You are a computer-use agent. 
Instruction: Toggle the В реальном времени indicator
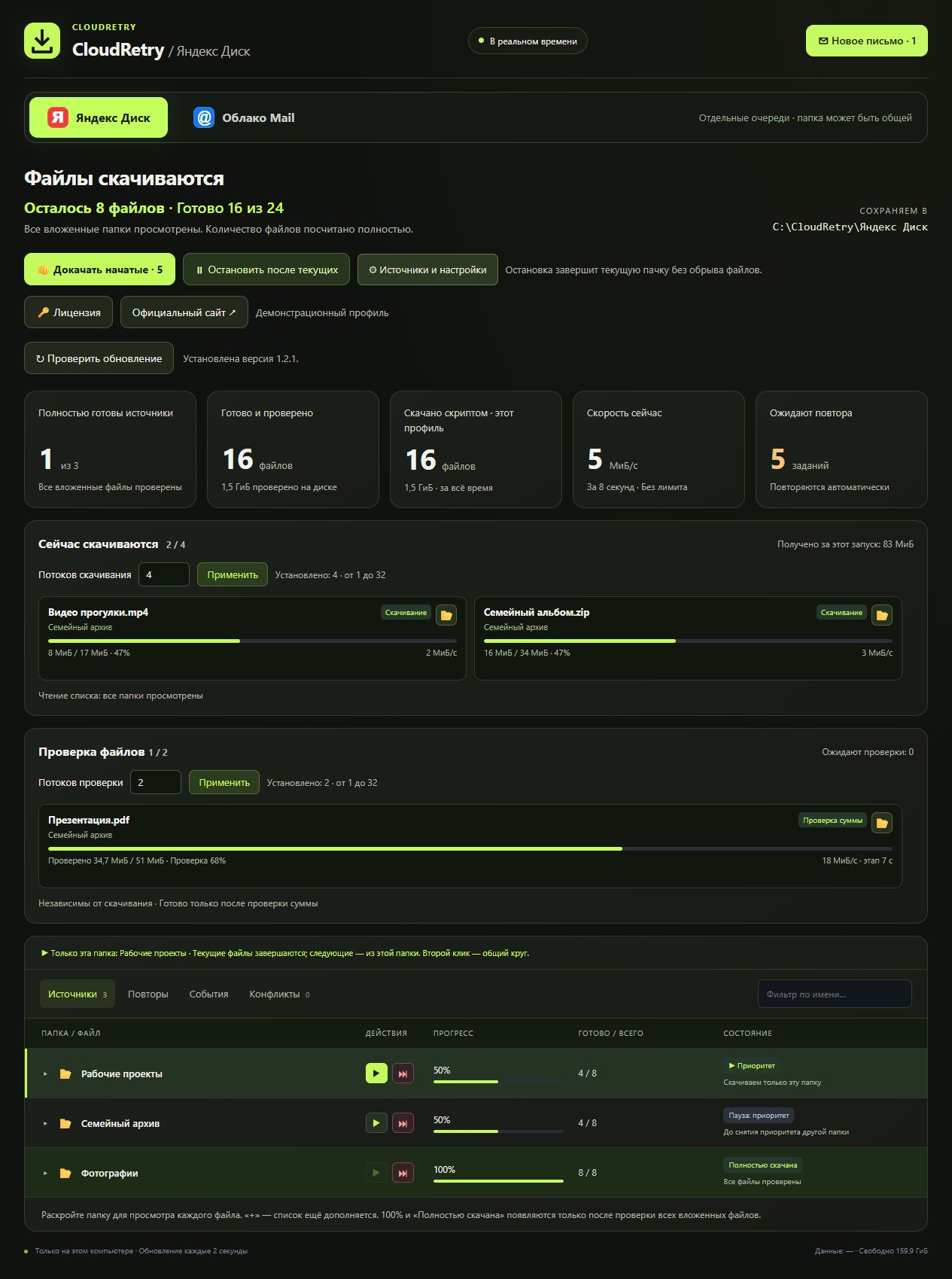tap(528, 41)
